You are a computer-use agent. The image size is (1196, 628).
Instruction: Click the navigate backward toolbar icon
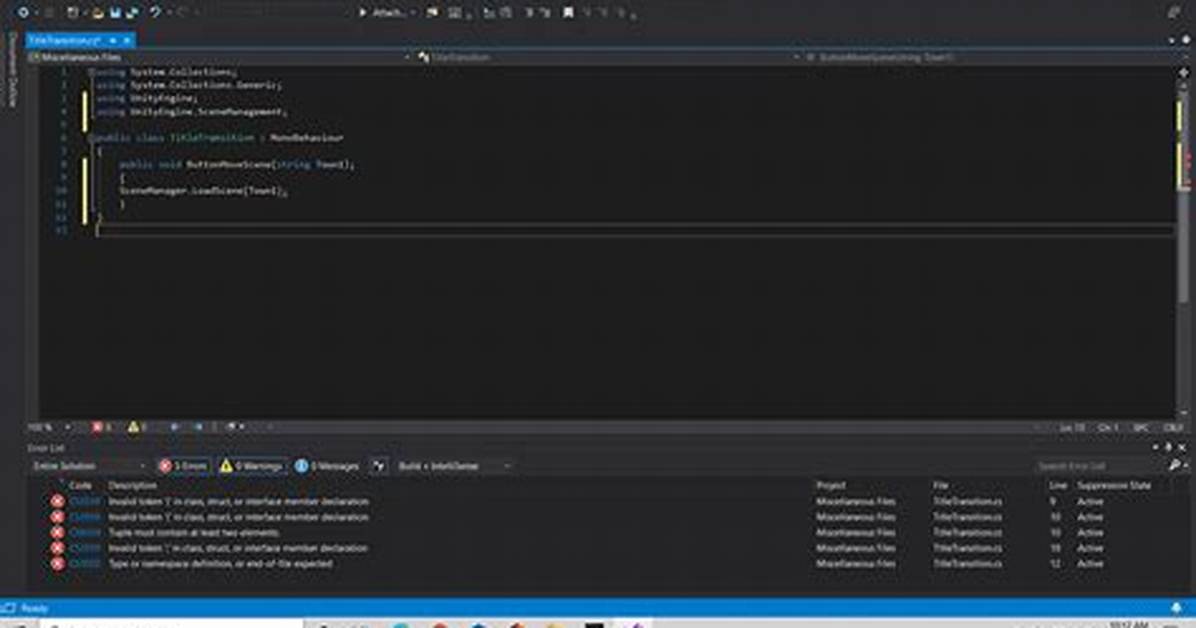24,12
